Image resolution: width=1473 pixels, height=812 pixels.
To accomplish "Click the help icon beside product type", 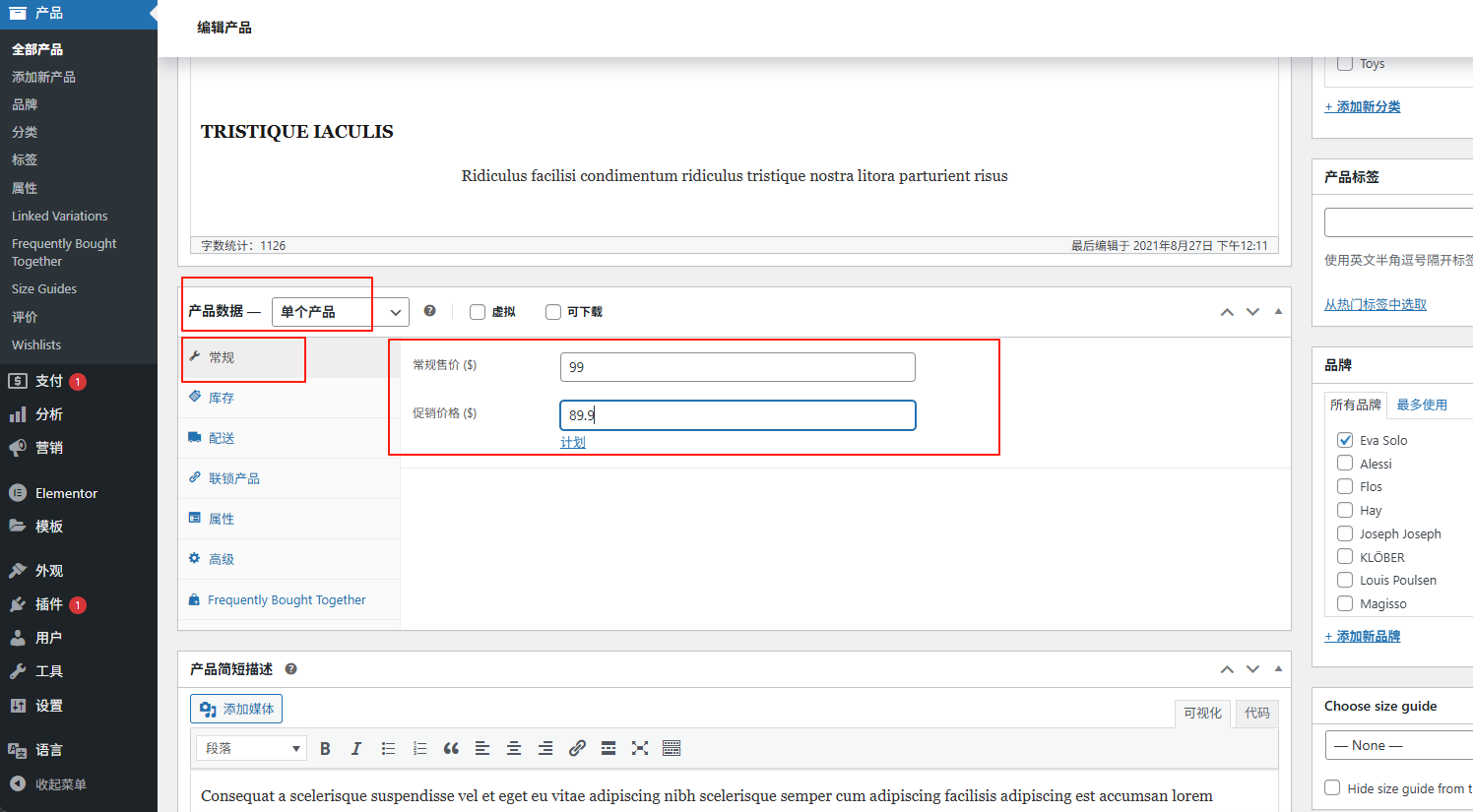I will [x=429, y=311].
